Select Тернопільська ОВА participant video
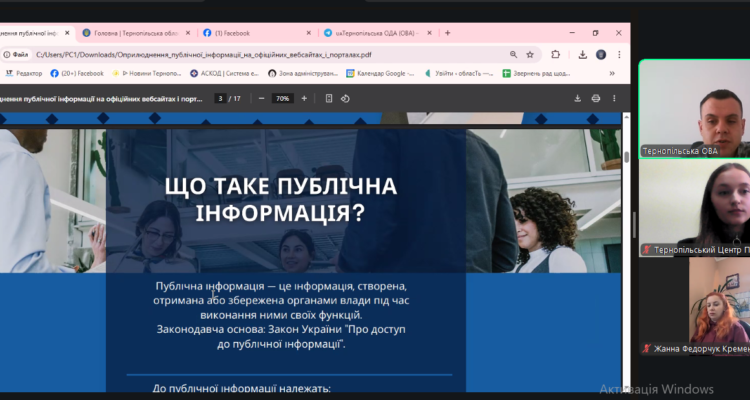750x400 pixels. tap(694, 108)
